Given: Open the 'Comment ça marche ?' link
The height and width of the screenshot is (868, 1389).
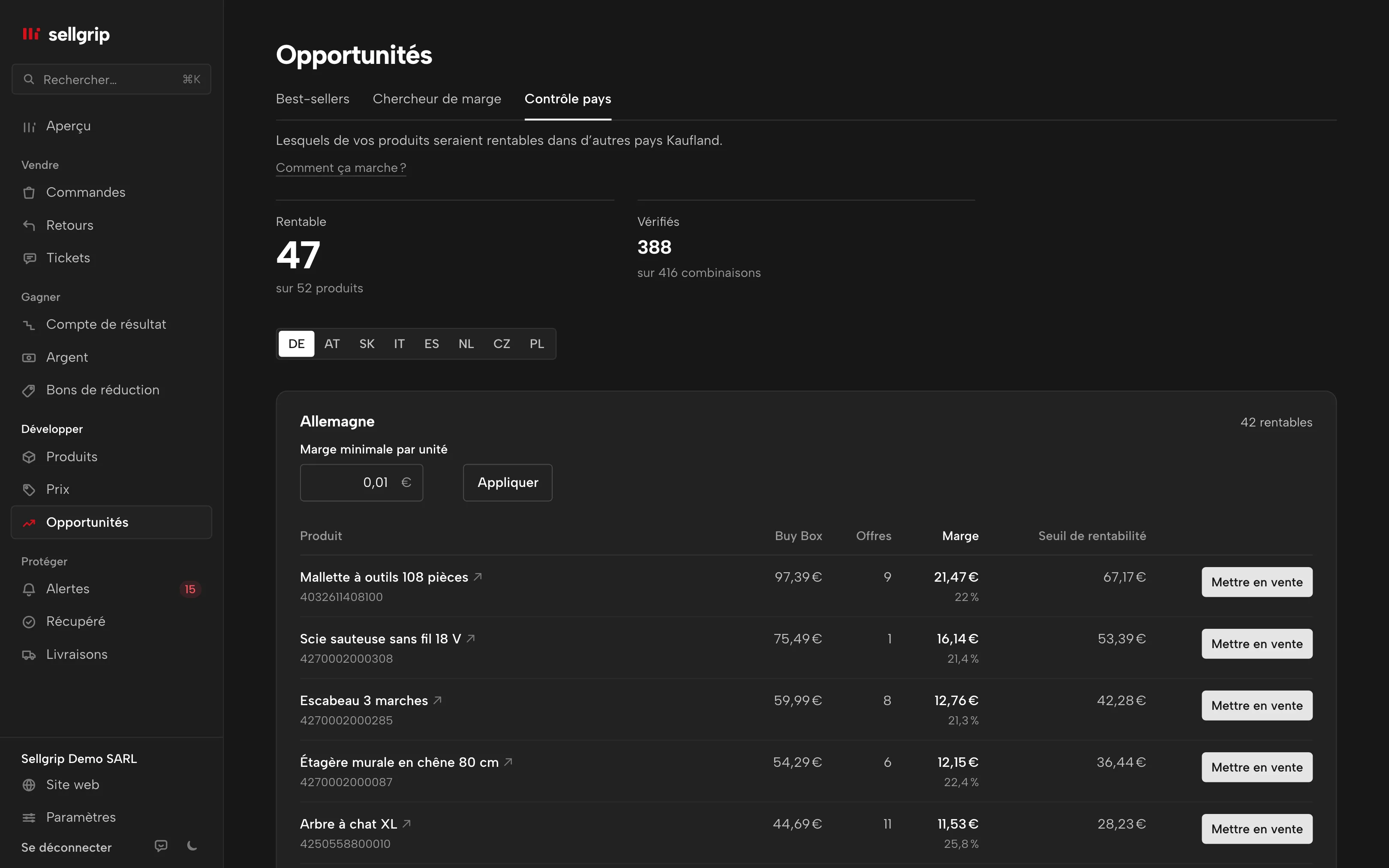Looking at the screenshot, I should (341, 168).
